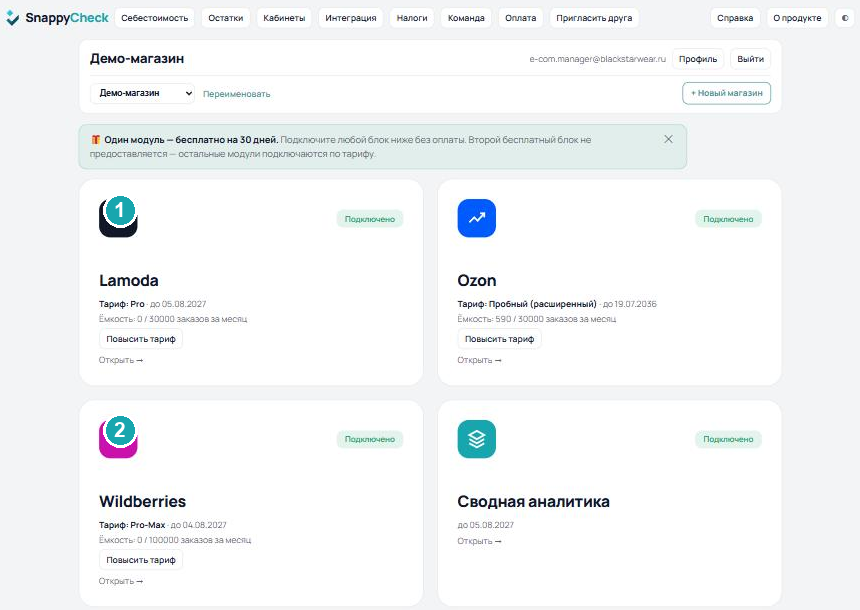Open the Демо-магазин store dropdown
The width and height of the screenshot is (860, 610).
click(x=143, y=93)
